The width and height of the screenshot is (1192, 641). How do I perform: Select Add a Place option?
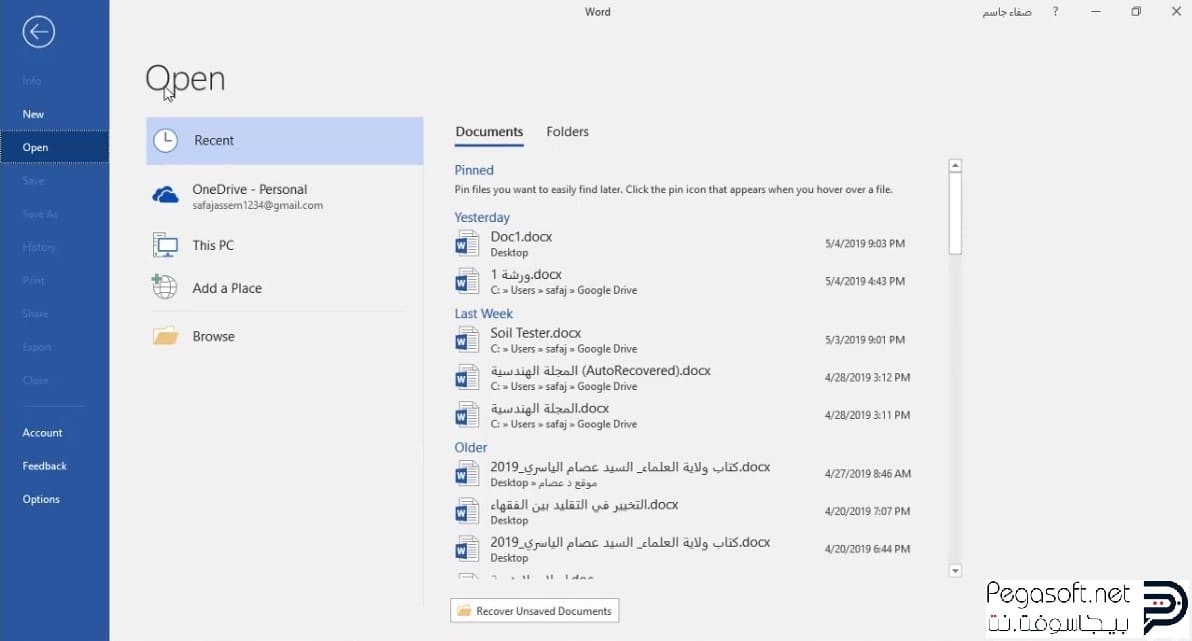click(284, 288)
